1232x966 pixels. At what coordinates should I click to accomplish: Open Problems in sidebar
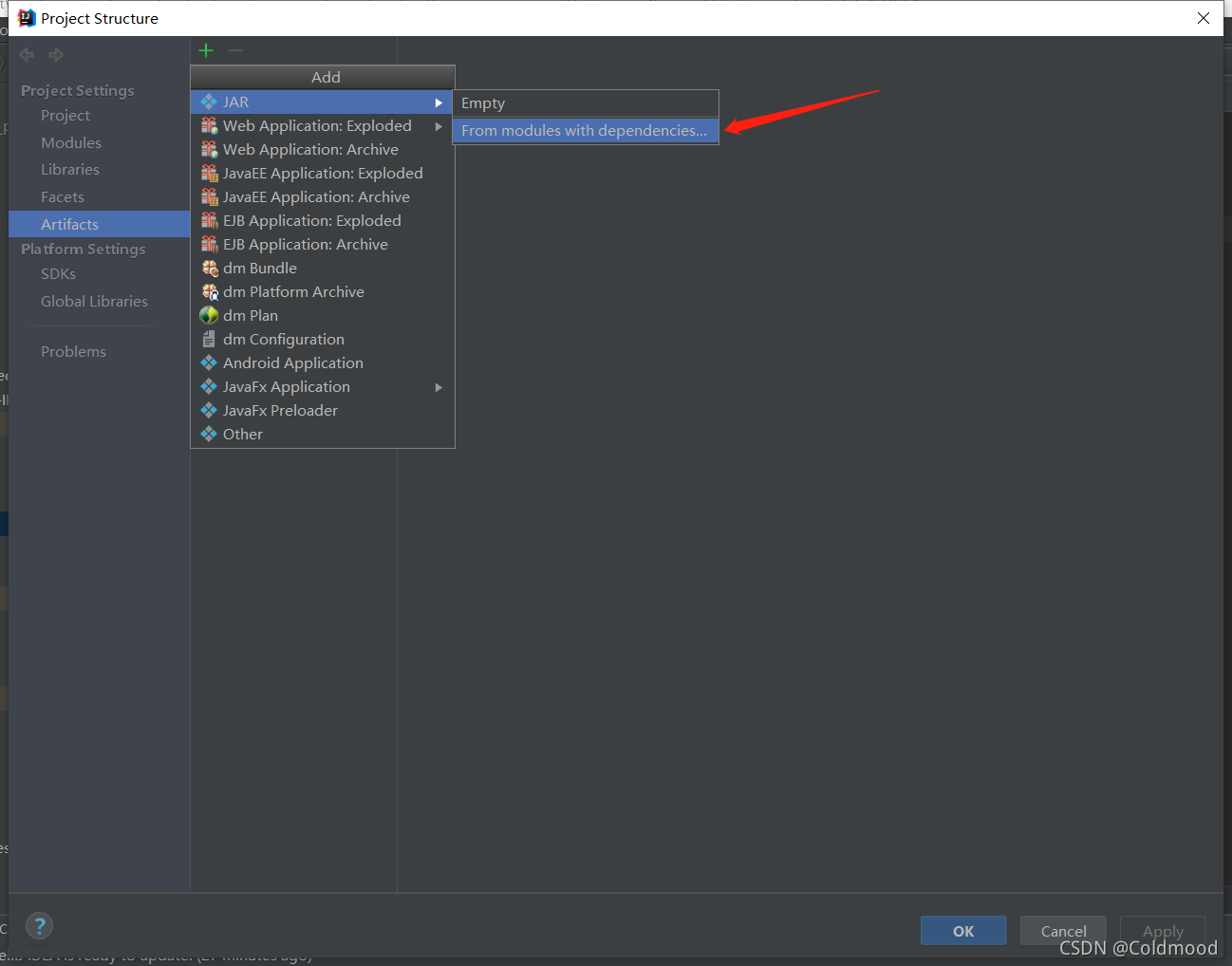coord(73,351)
